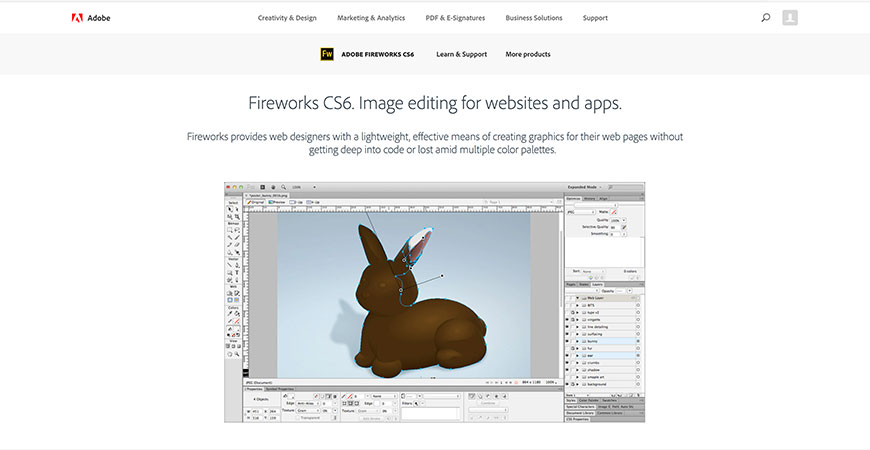Click the Learn & Support link

(461, 54)
